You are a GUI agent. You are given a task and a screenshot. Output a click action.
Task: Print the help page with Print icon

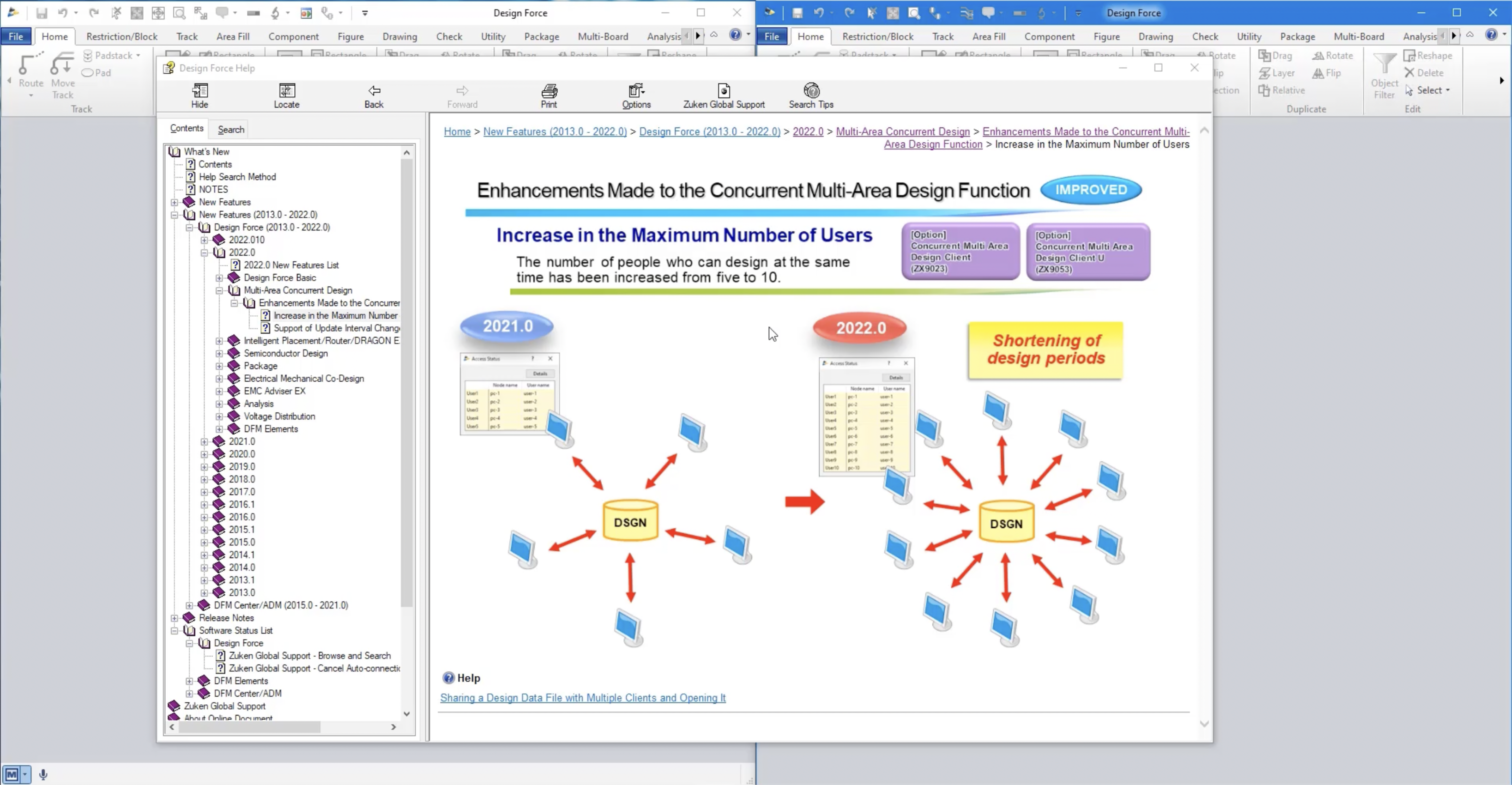(549, 95)
